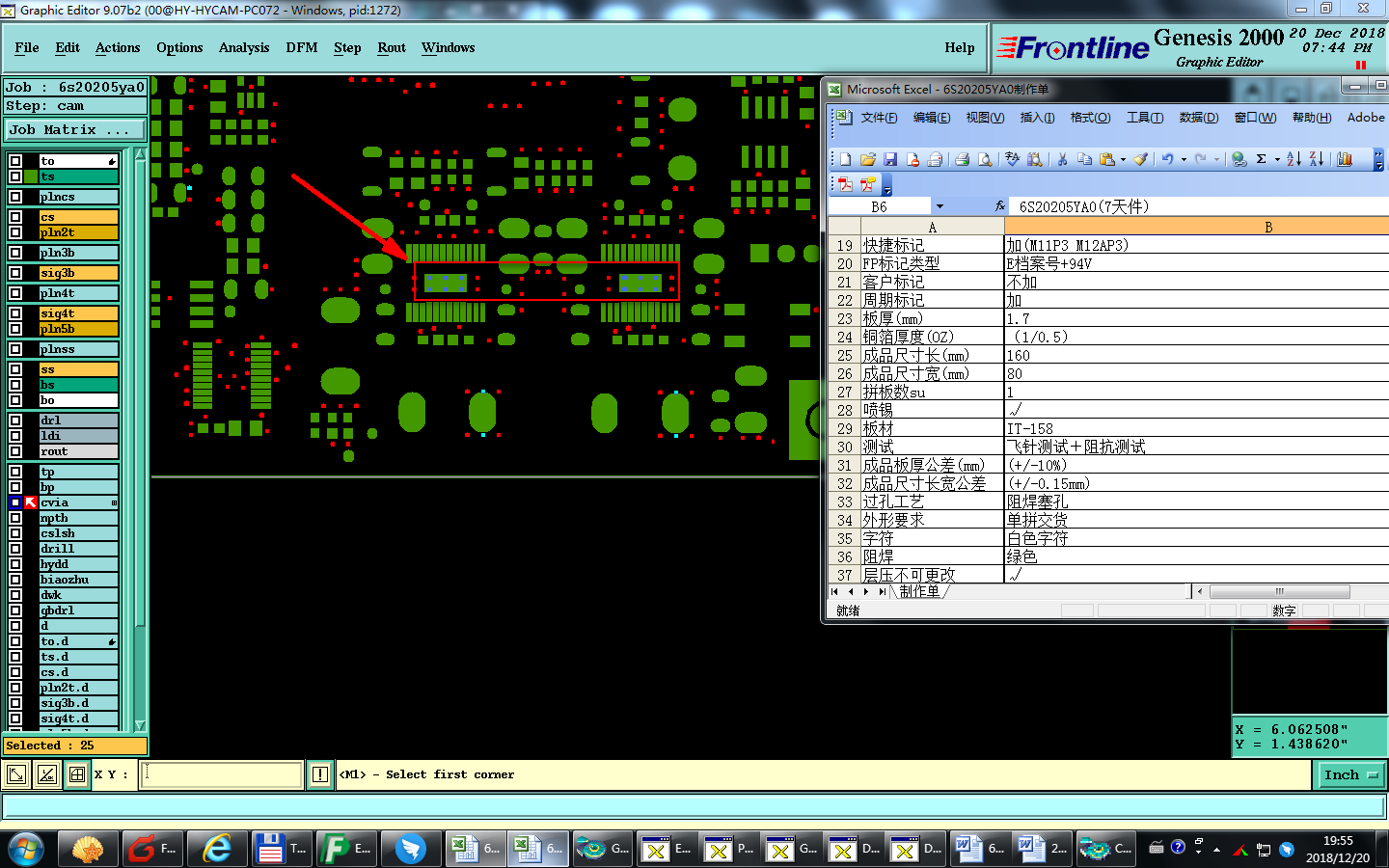Viewport: 1389px width, 868px height.
Task: Click the exclamation mark icon in Genesis
Action: click(x=320, y=774)
